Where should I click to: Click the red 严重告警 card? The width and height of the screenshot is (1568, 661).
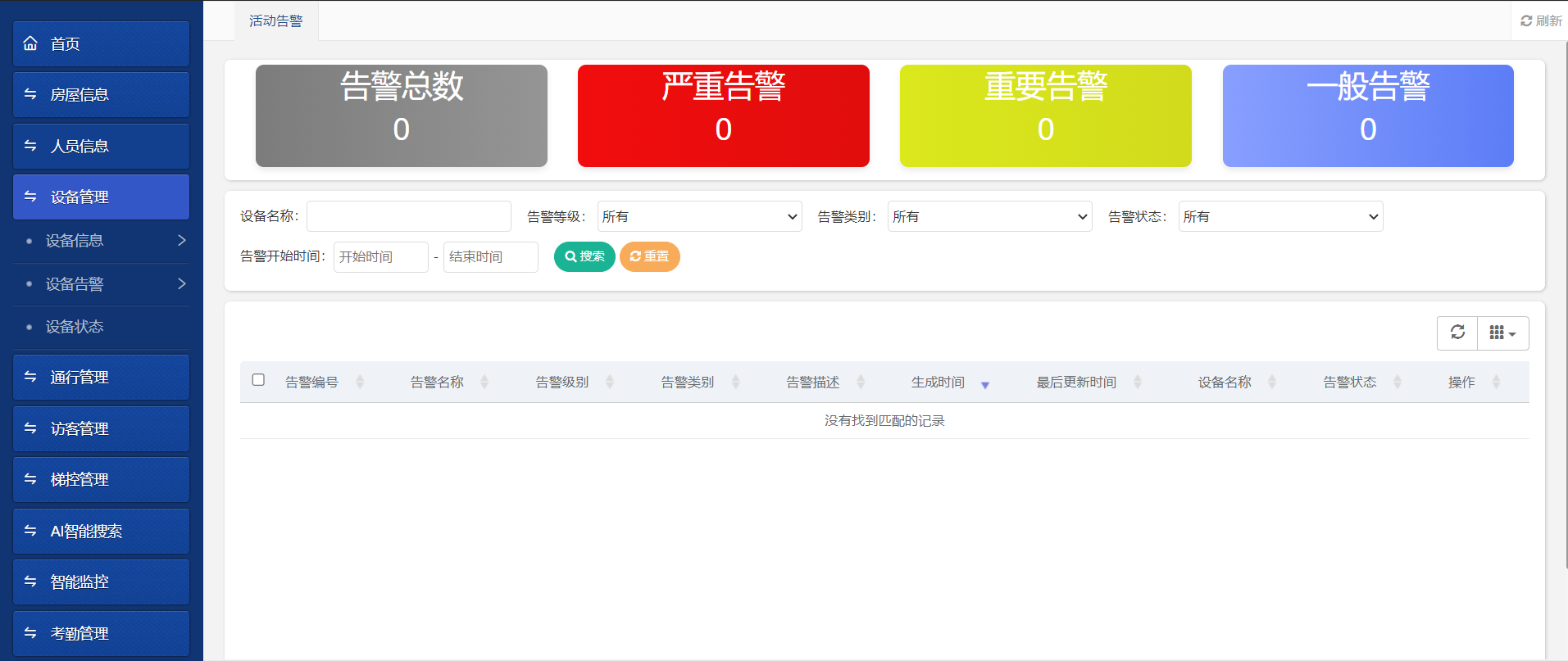coord(724,115)
